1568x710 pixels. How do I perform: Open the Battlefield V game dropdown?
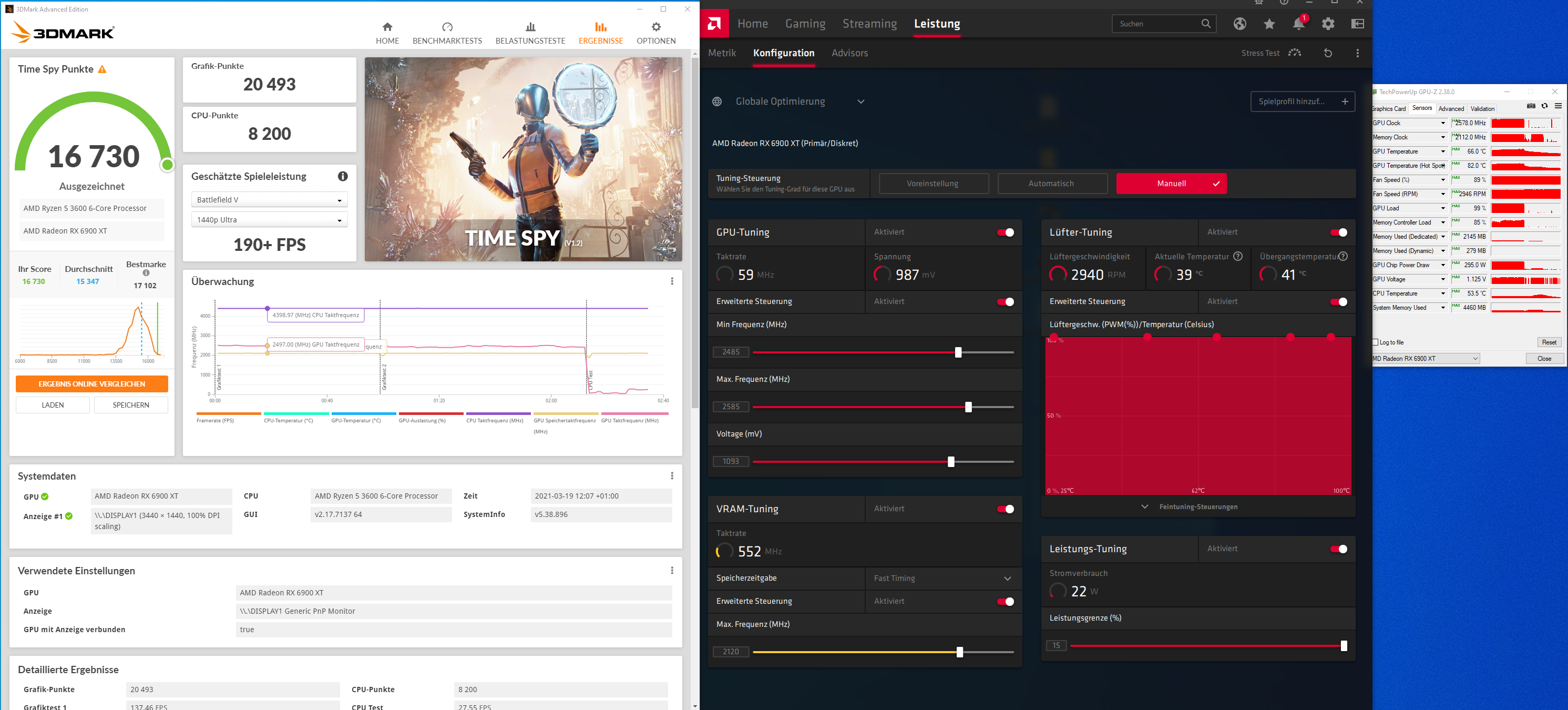[x=269, y=200]
